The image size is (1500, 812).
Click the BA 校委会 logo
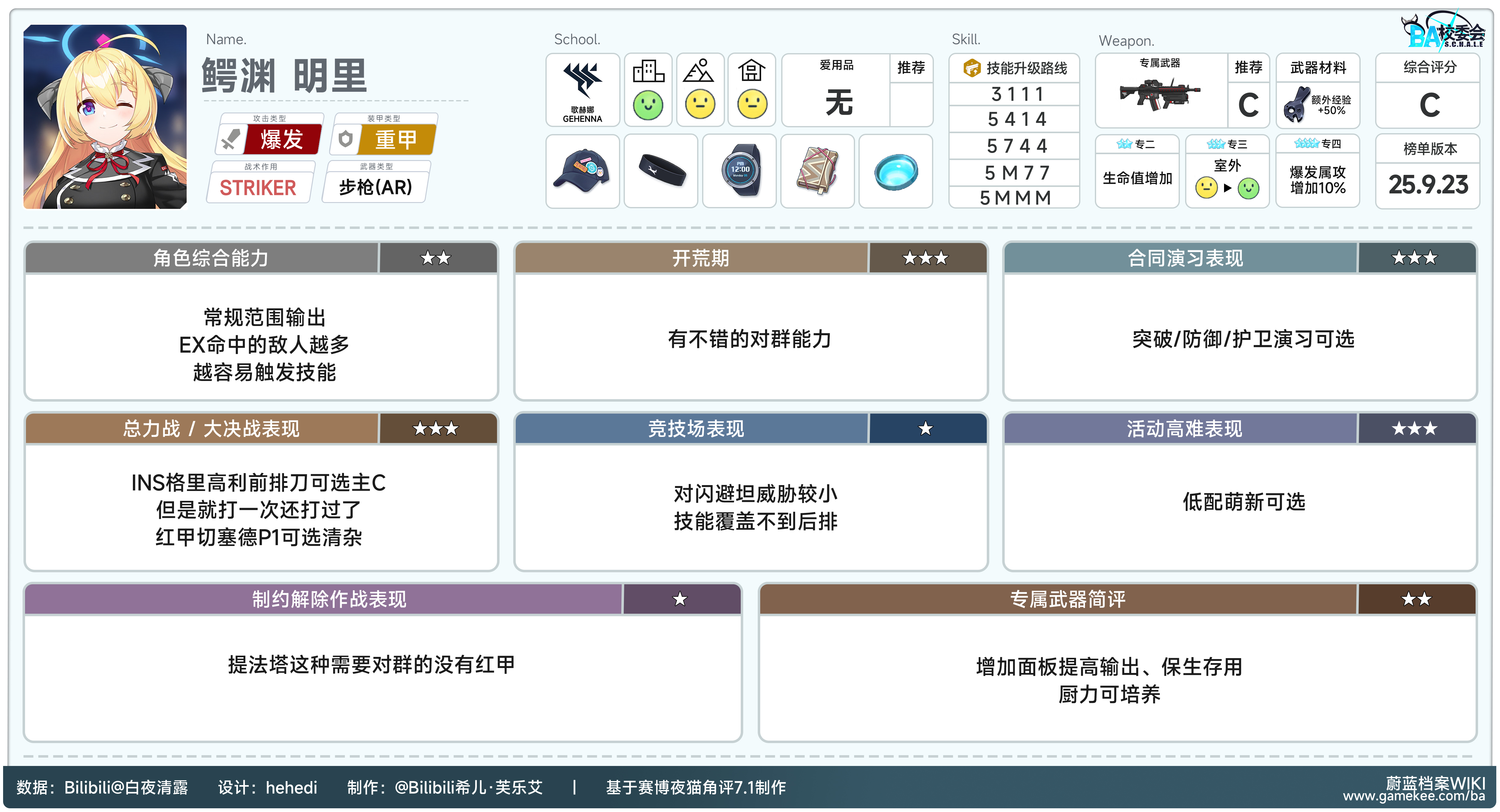pos(1443,32)
